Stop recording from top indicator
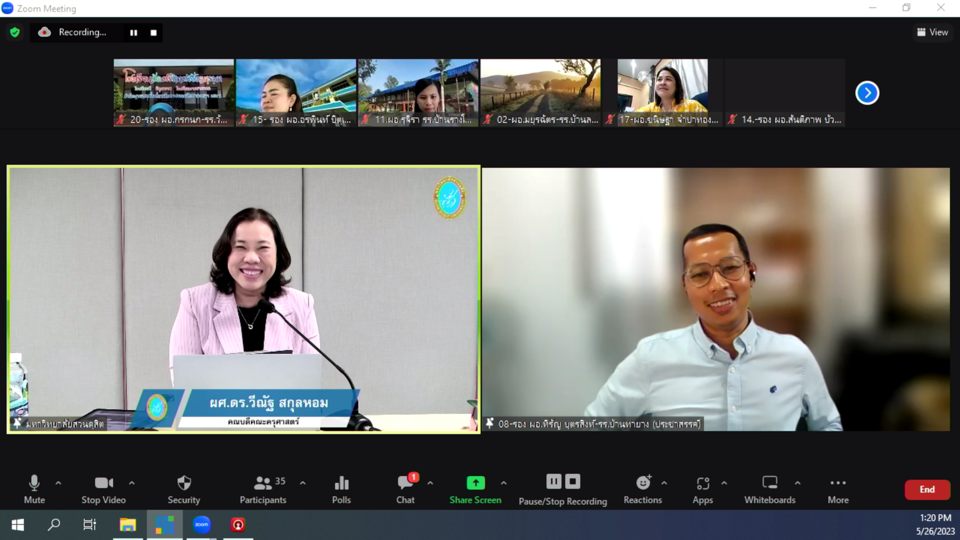The image size is (960, 540). [154, 32]
